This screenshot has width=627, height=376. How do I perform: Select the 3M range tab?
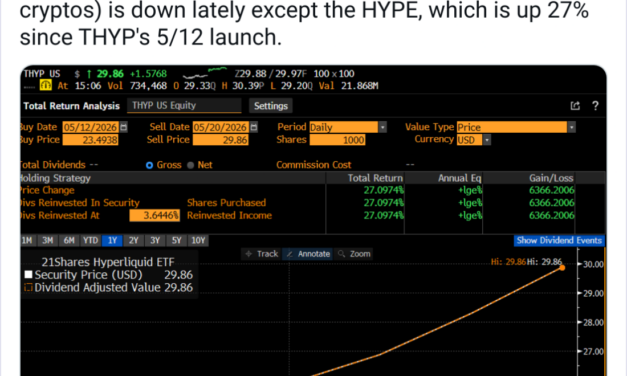(x=48, y=240)
